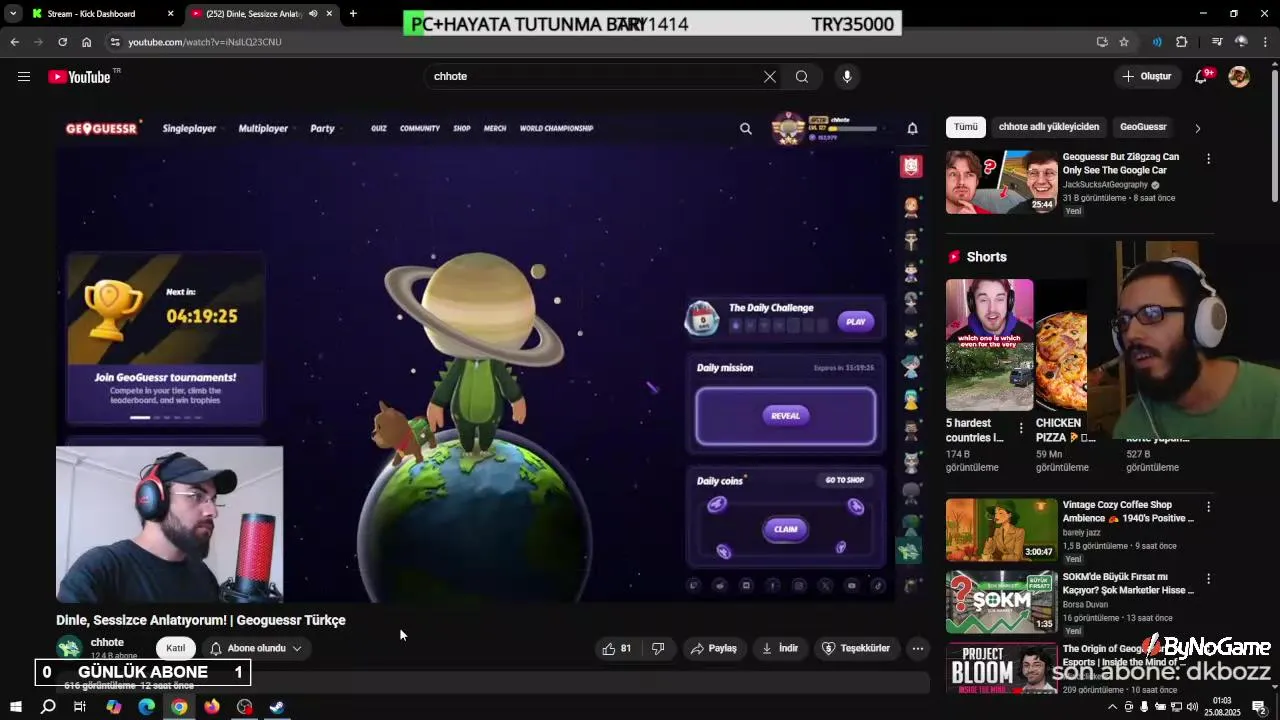Open Steam from the taskbar
1280x720 pixels.
click(x=277, y=707)
